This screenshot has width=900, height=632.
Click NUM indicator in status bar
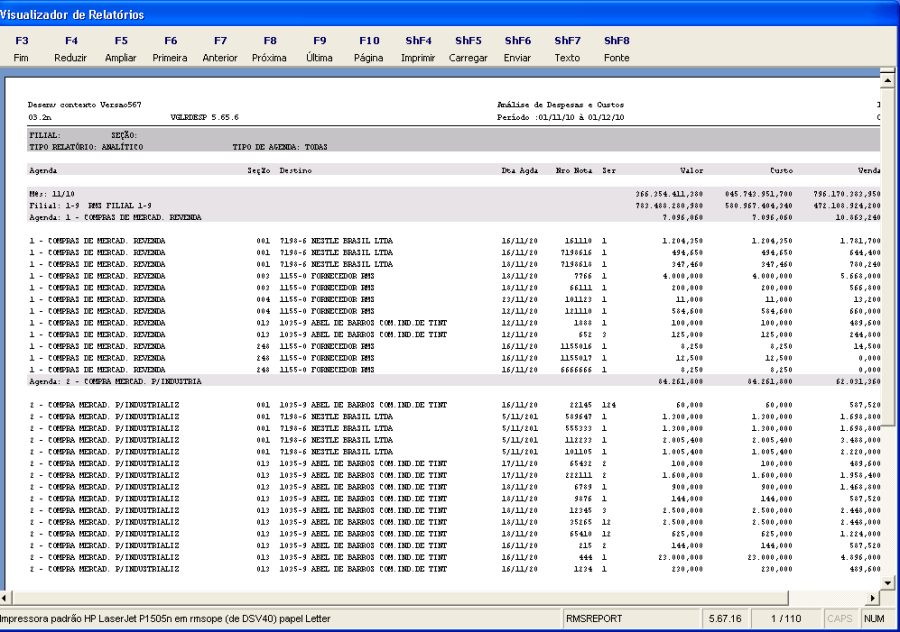click(x=874, y=619)
